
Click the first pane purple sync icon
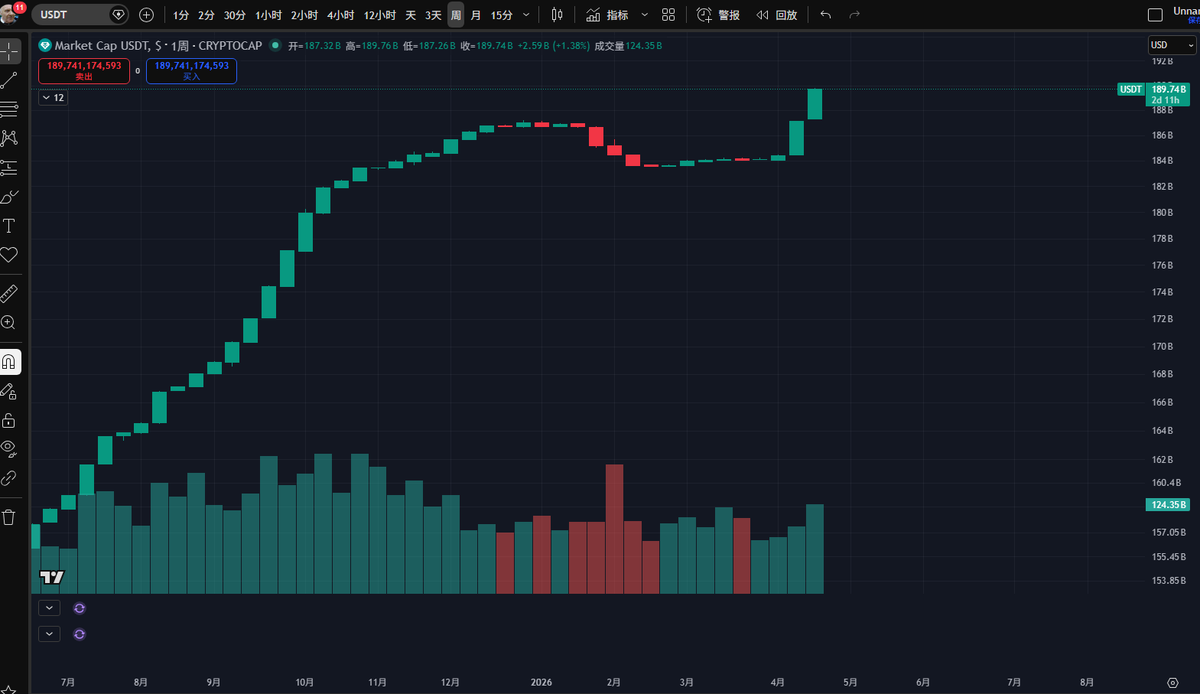click(x=80, y=607)
